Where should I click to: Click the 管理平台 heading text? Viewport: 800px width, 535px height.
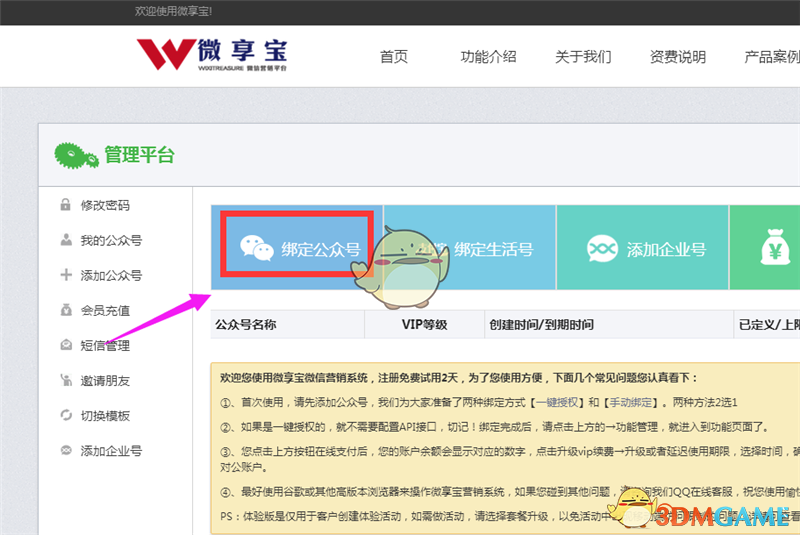140,155
